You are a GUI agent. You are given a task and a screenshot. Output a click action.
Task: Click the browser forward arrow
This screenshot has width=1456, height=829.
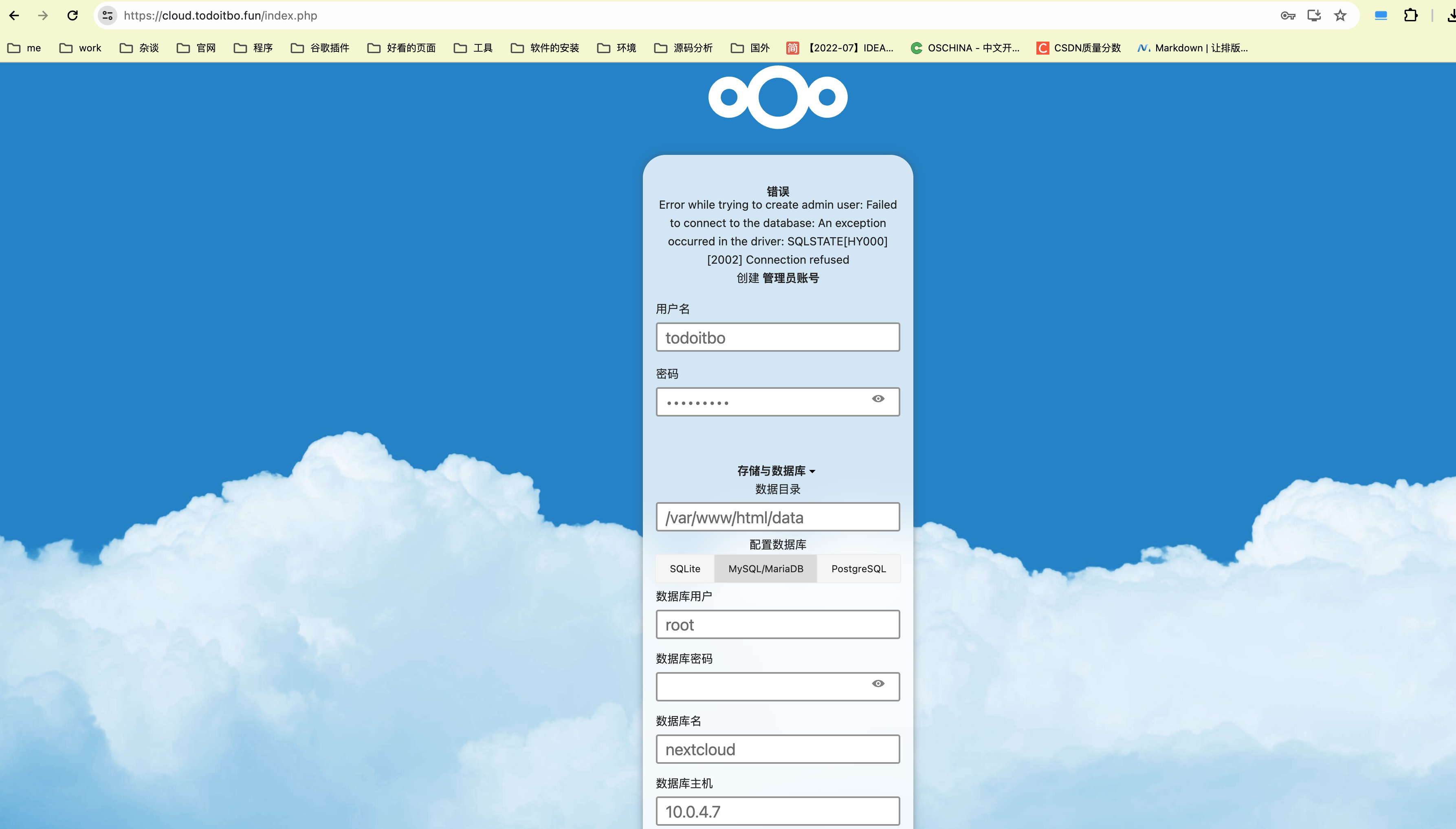pos(43,15)
